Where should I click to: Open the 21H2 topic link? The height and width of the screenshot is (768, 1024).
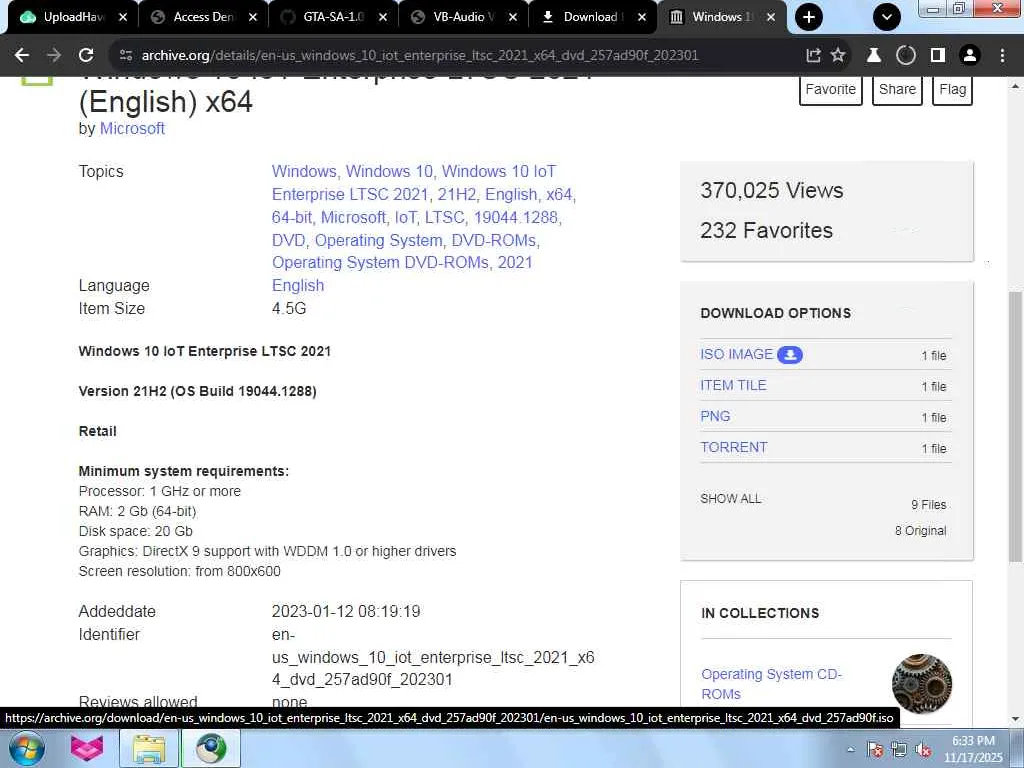click(456, 195)
